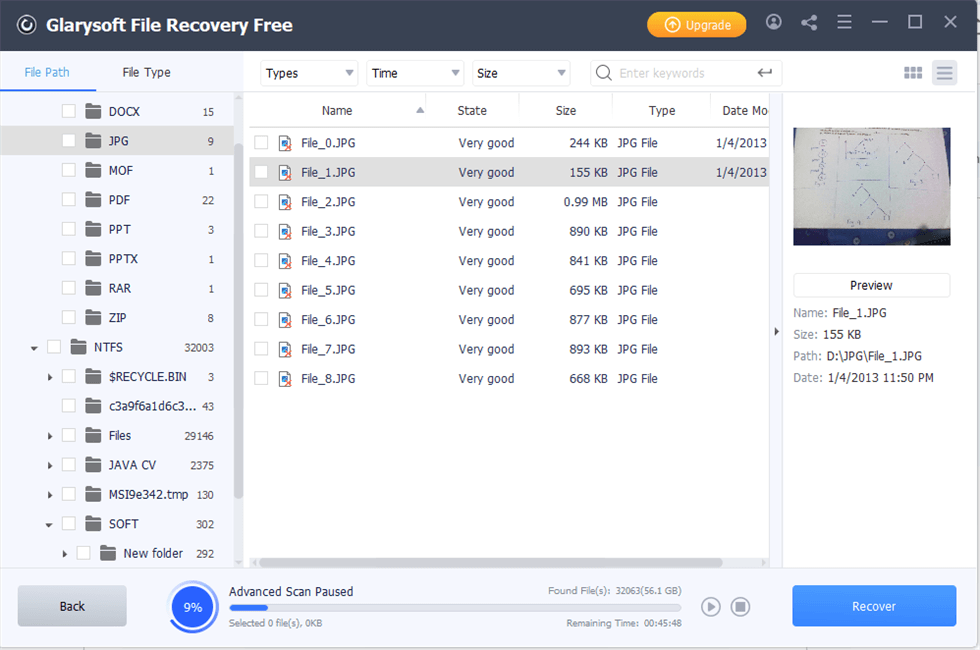The width and height of the screenshot is (980, 650).
Task: Click the File_8.JPG file icon
Action: click(285, 379)
